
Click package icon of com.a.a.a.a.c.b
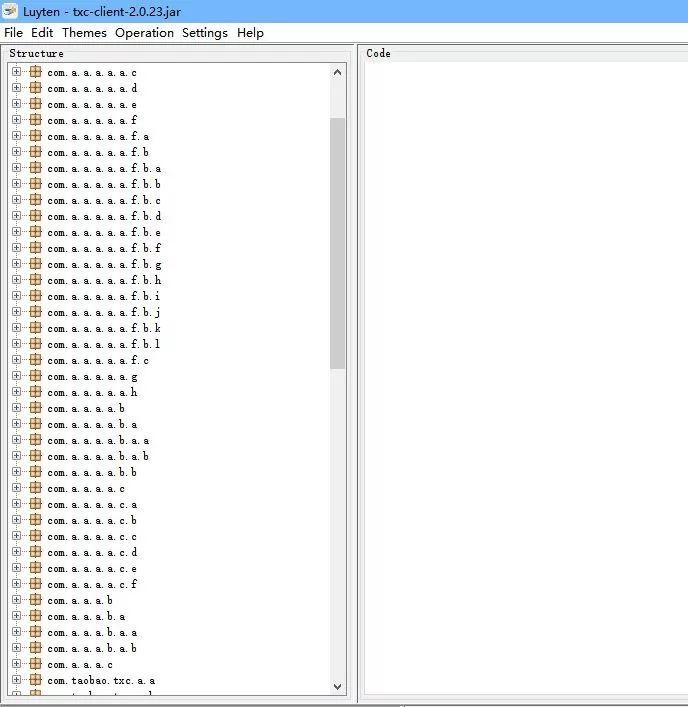pos(36,520)
